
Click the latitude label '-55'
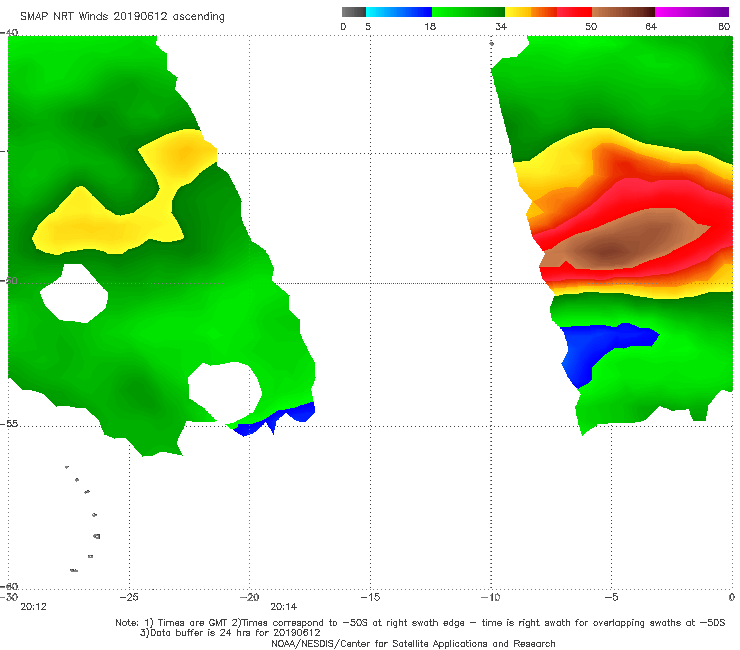pos(9,424)
